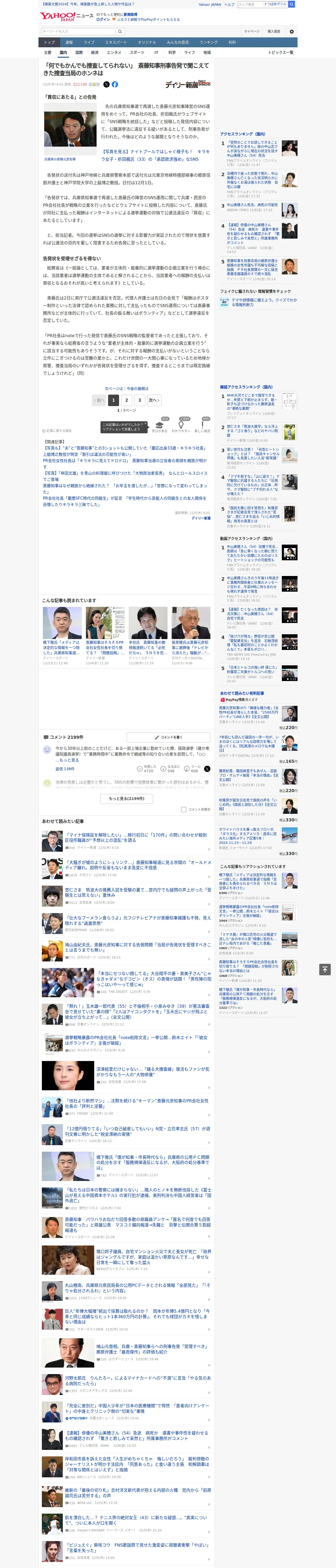Click マイページ link

(x=251, y=31)
